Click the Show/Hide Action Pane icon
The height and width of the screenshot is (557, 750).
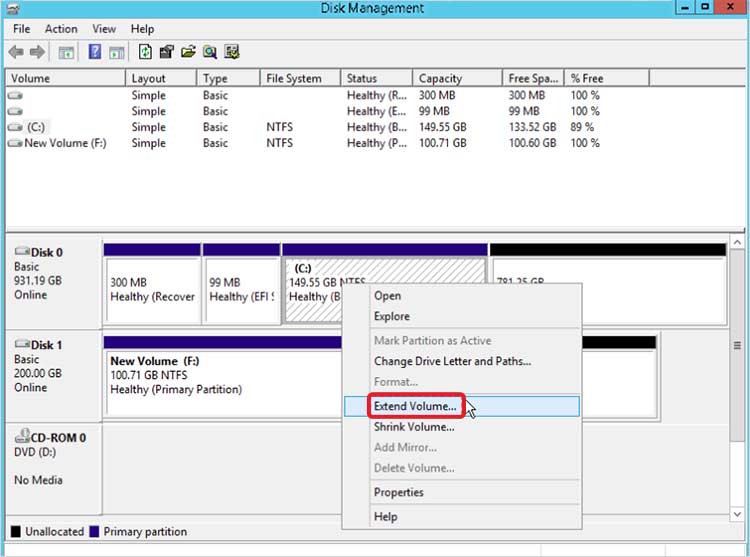point(117,52)
